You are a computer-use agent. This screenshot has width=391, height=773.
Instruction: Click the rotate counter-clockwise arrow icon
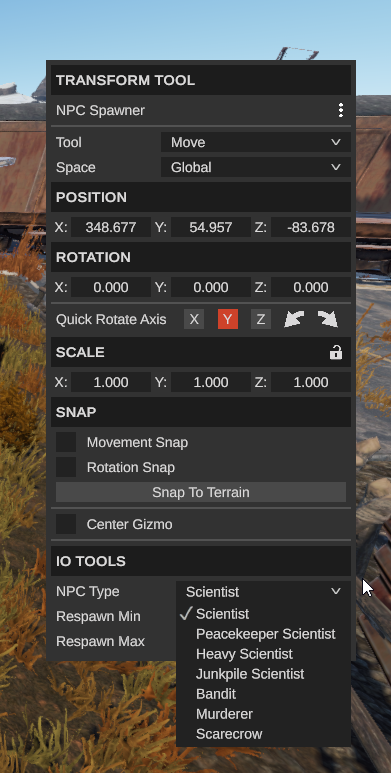point(294,319)
